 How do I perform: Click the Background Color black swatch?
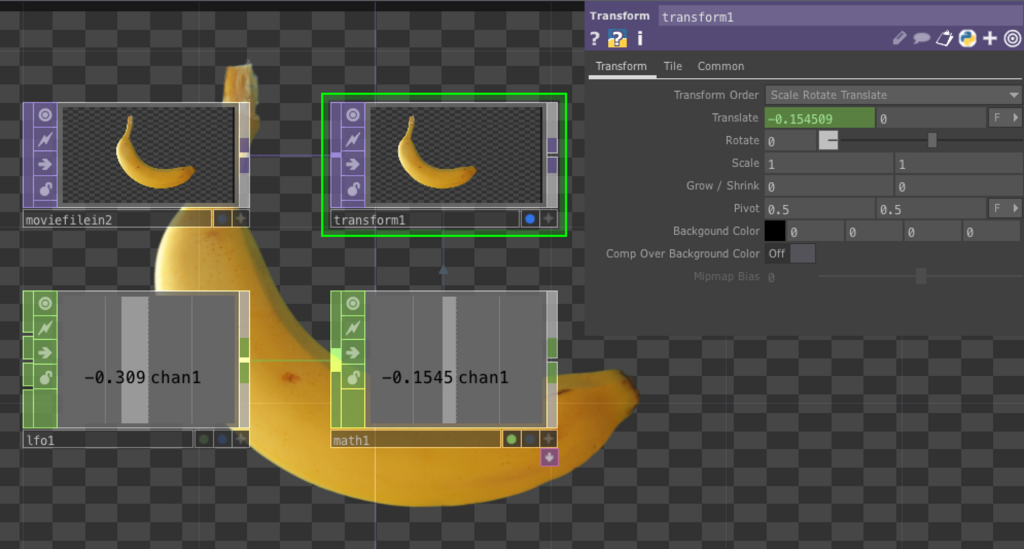pos(775,231)
